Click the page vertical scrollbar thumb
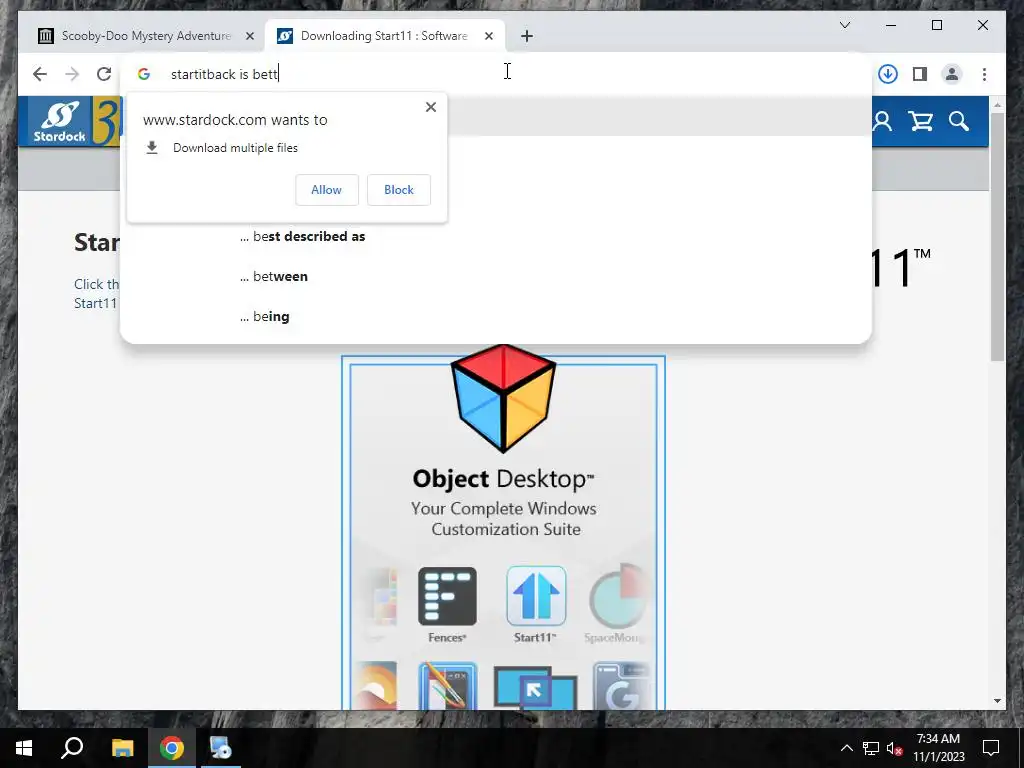This screenshot has height=768, width=1024. [x=997, y=237]
